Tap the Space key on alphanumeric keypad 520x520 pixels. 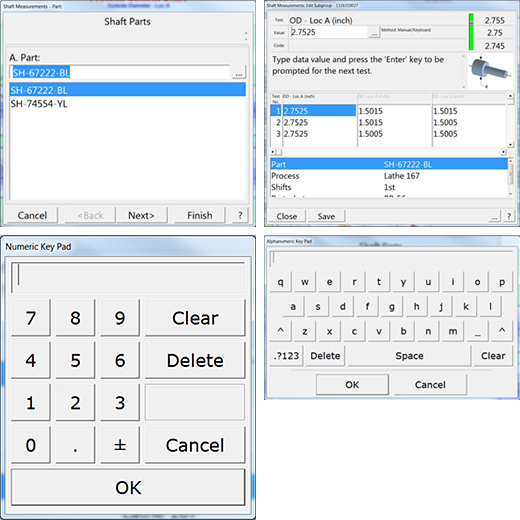click(409, 356)
